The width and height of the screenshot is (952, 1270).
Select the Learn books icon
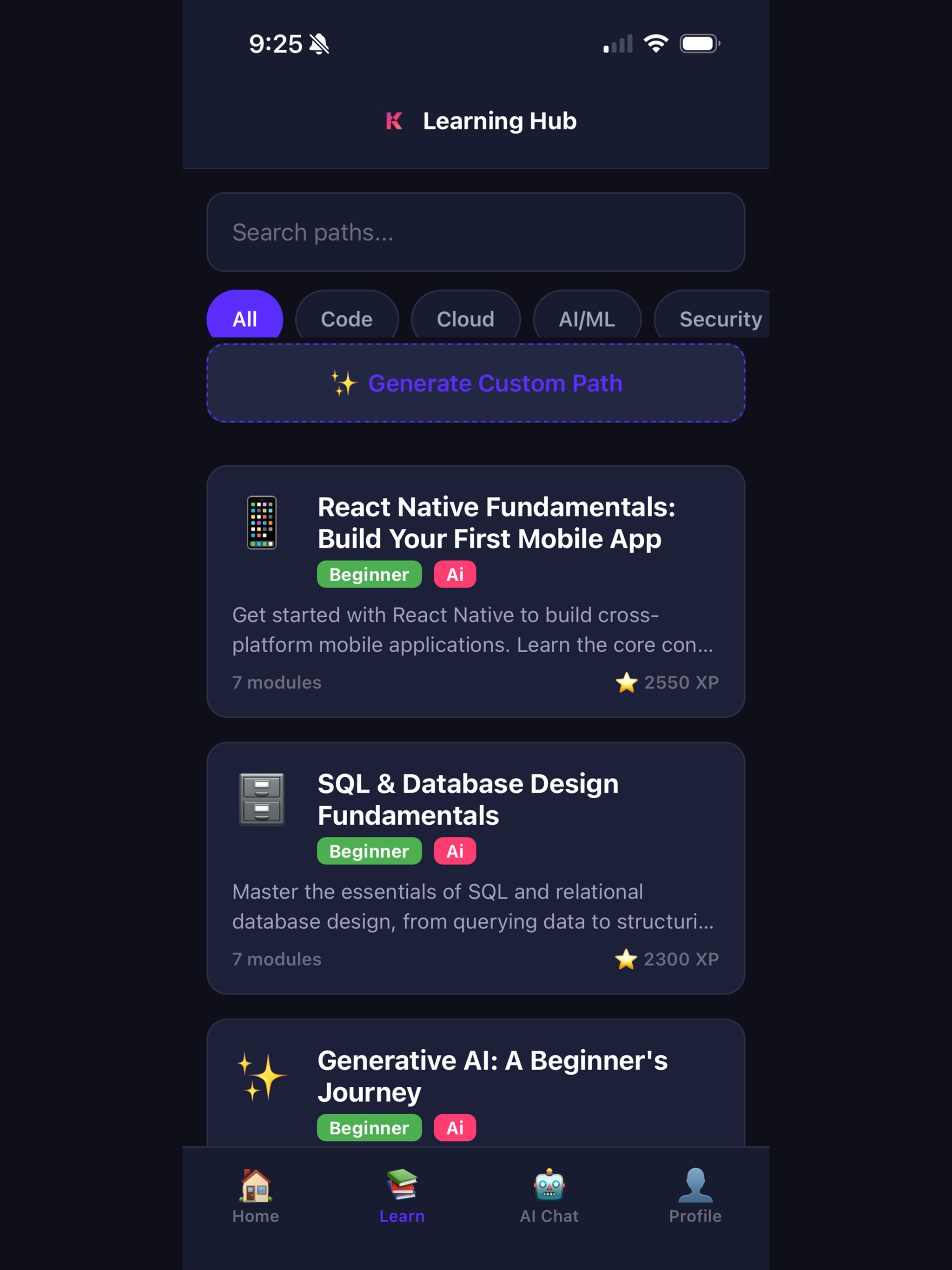pos(402,1184)
